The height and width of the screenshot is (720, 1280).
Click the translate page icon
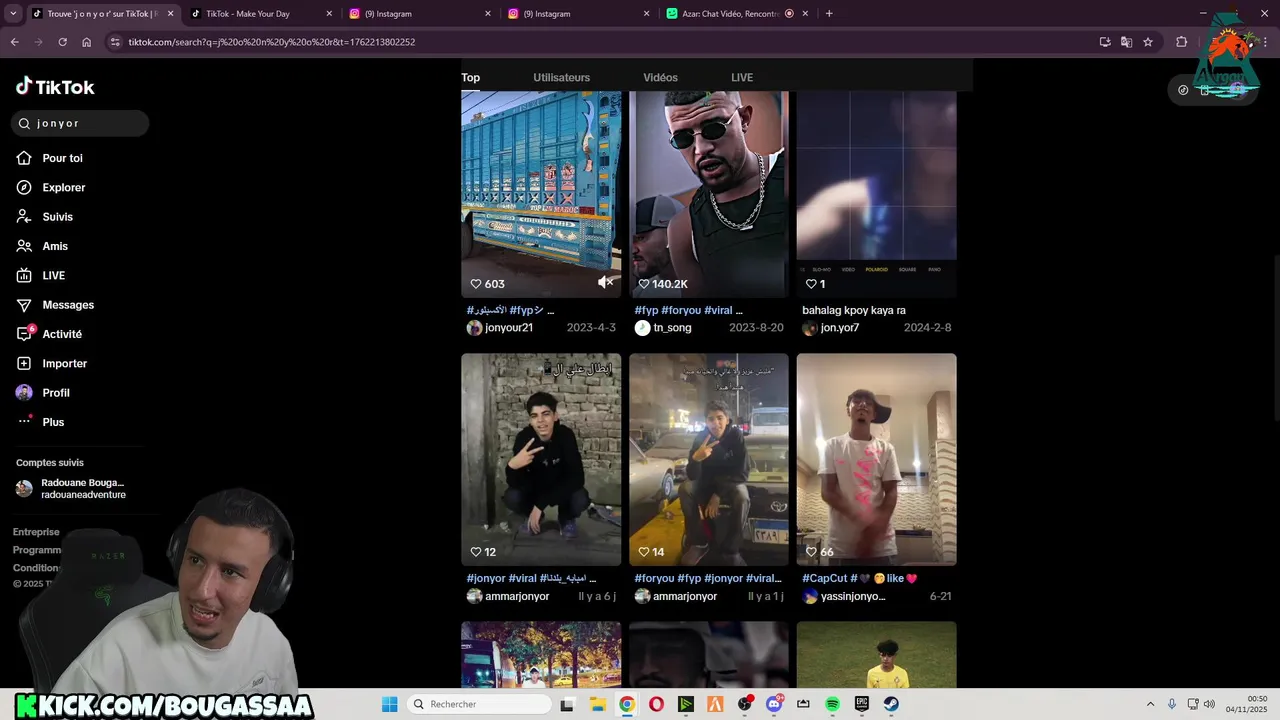[1126, 42]
